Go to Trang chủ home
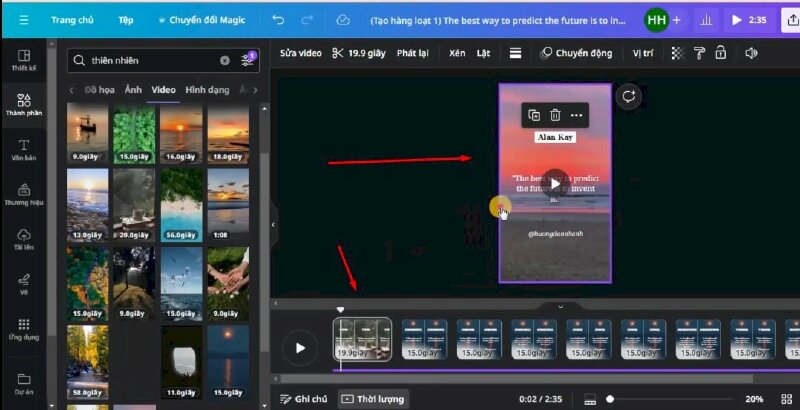Screen dimensions: 800x410 tap(72, 20)
